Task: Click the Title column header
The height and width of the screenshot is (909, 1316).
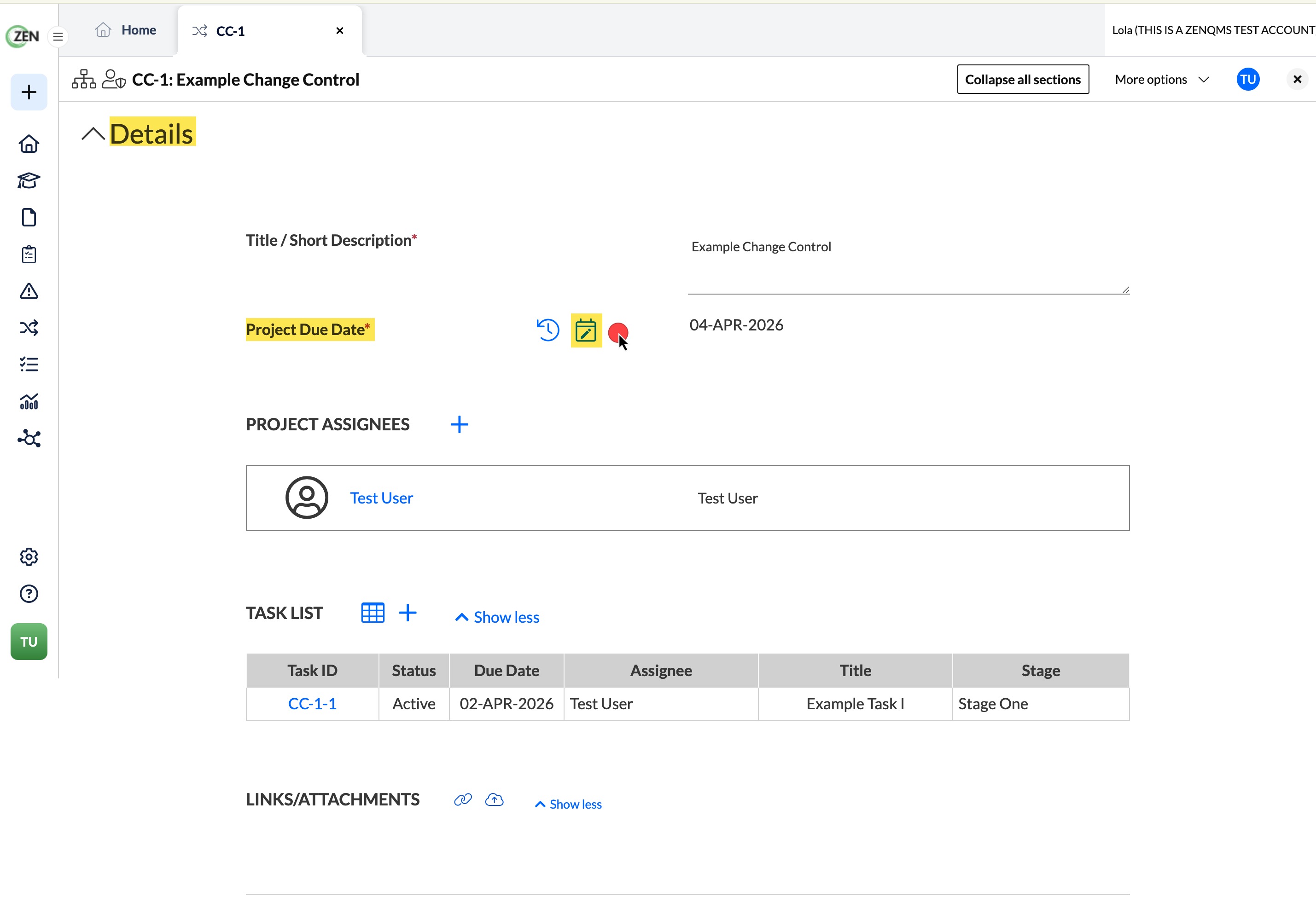Action: pos(855,671)
